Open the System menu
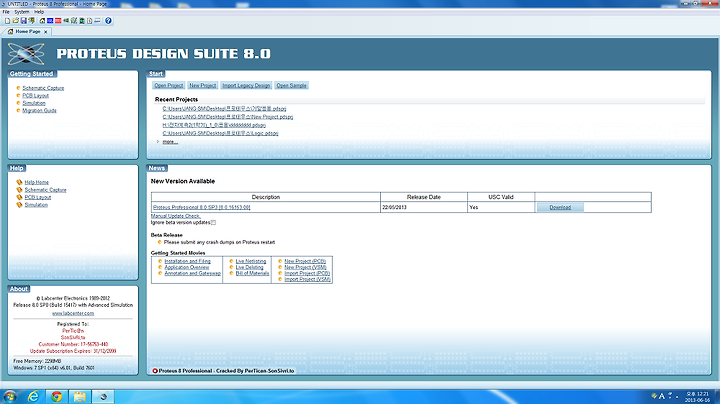The height and width of the screenshot is (404, 720). [x=22, y=11]
